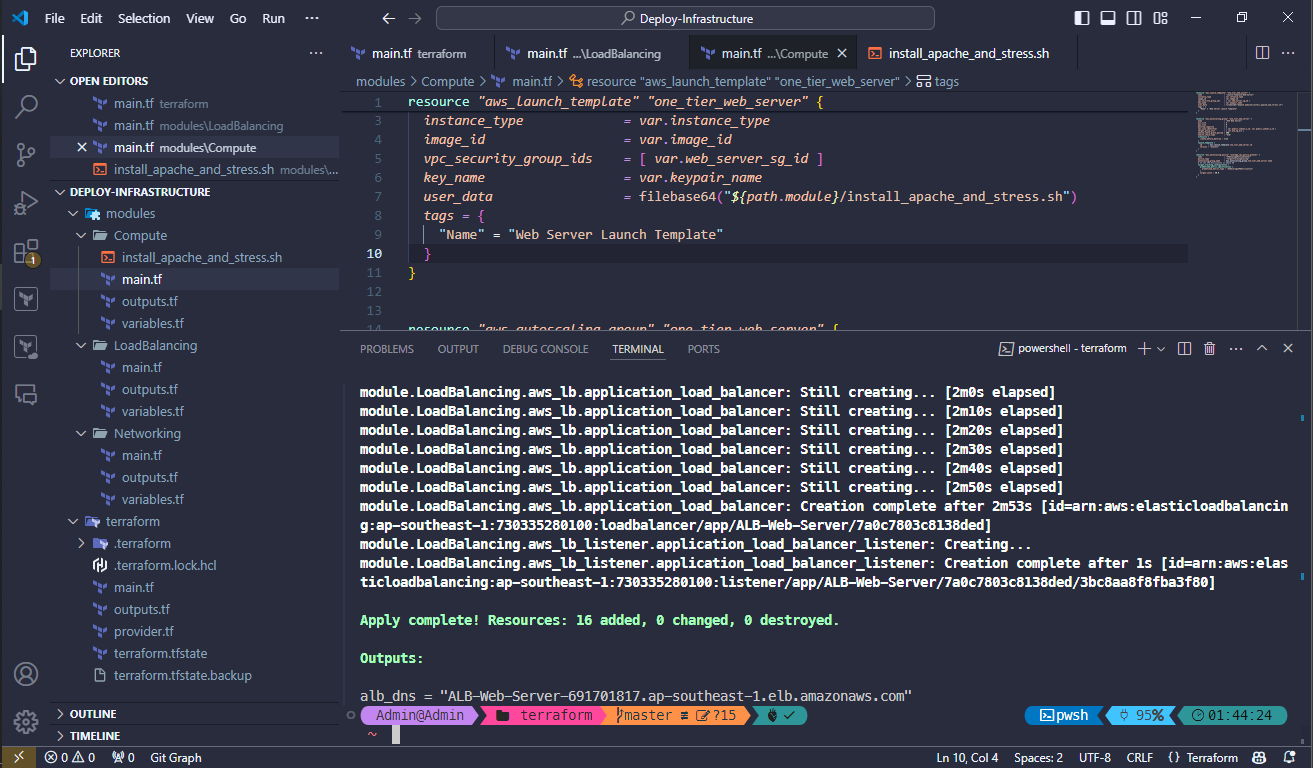Open editor more actions ellipsis
Image resolution: width=1313 pixels, height=768 pixels.
tap(1289, 53)
